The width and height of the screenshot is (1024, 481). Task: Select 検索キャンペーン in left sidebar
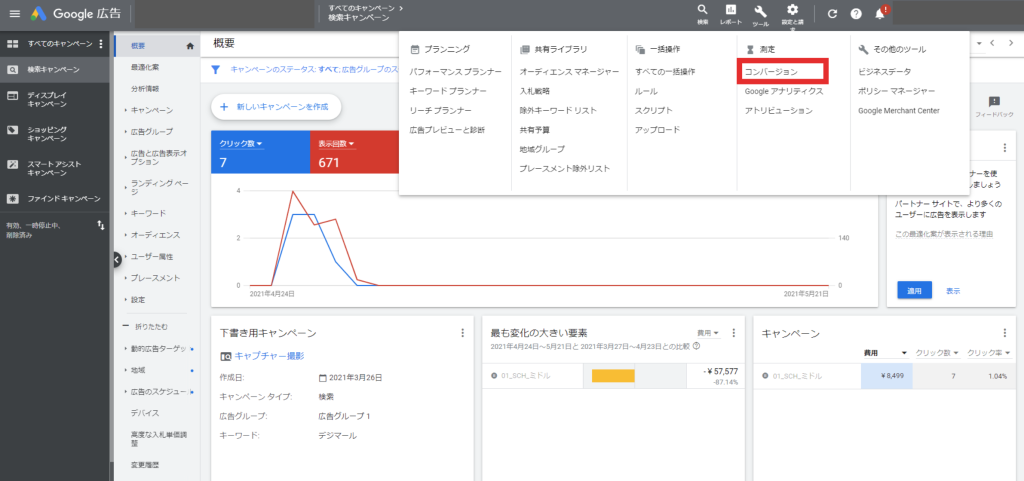tap(54, 69)
